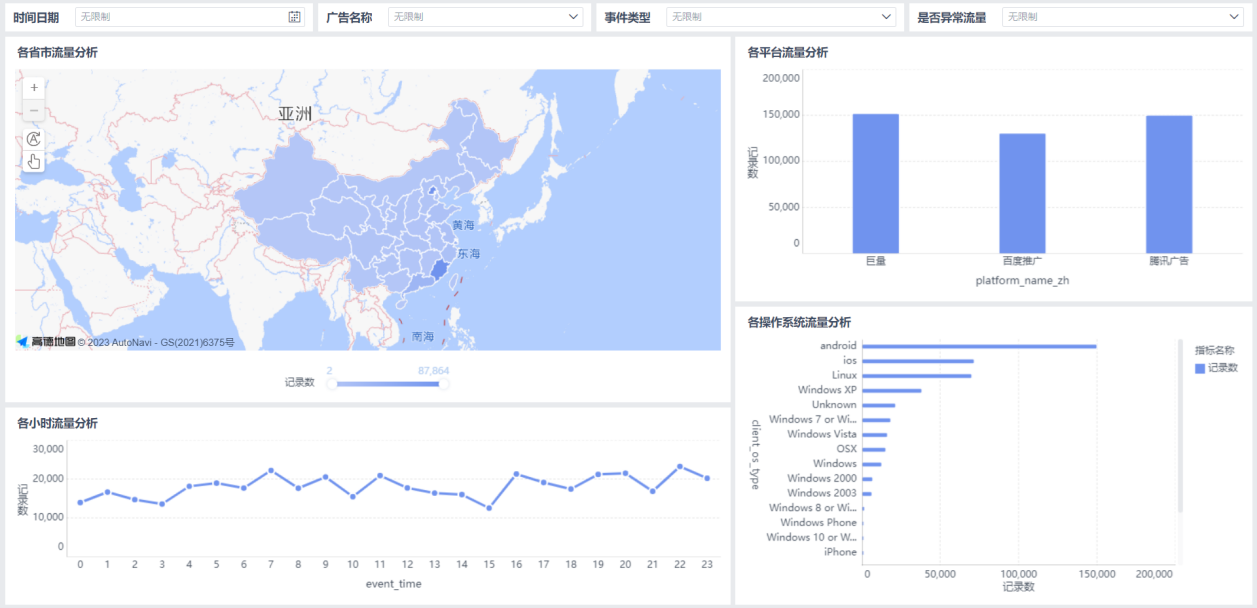Click the 记录数 legend label in OS chart
Image resolution: width=1257 pixels, height=608 pixels.
point(1223,368)
